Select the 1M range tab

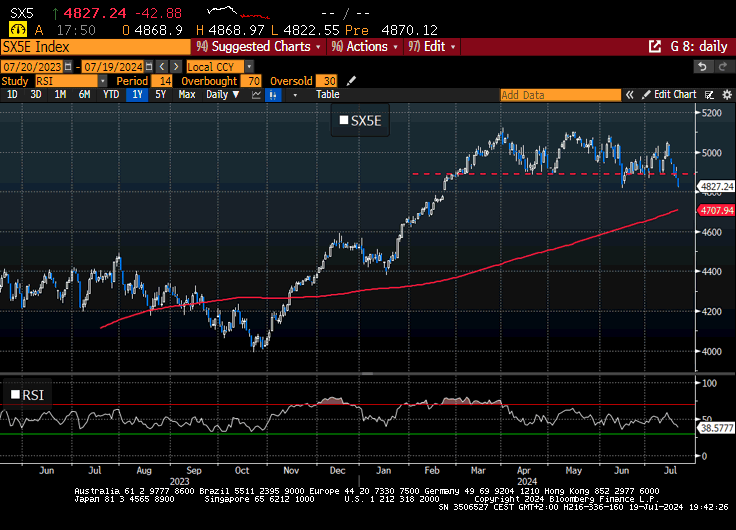[60, 95]
